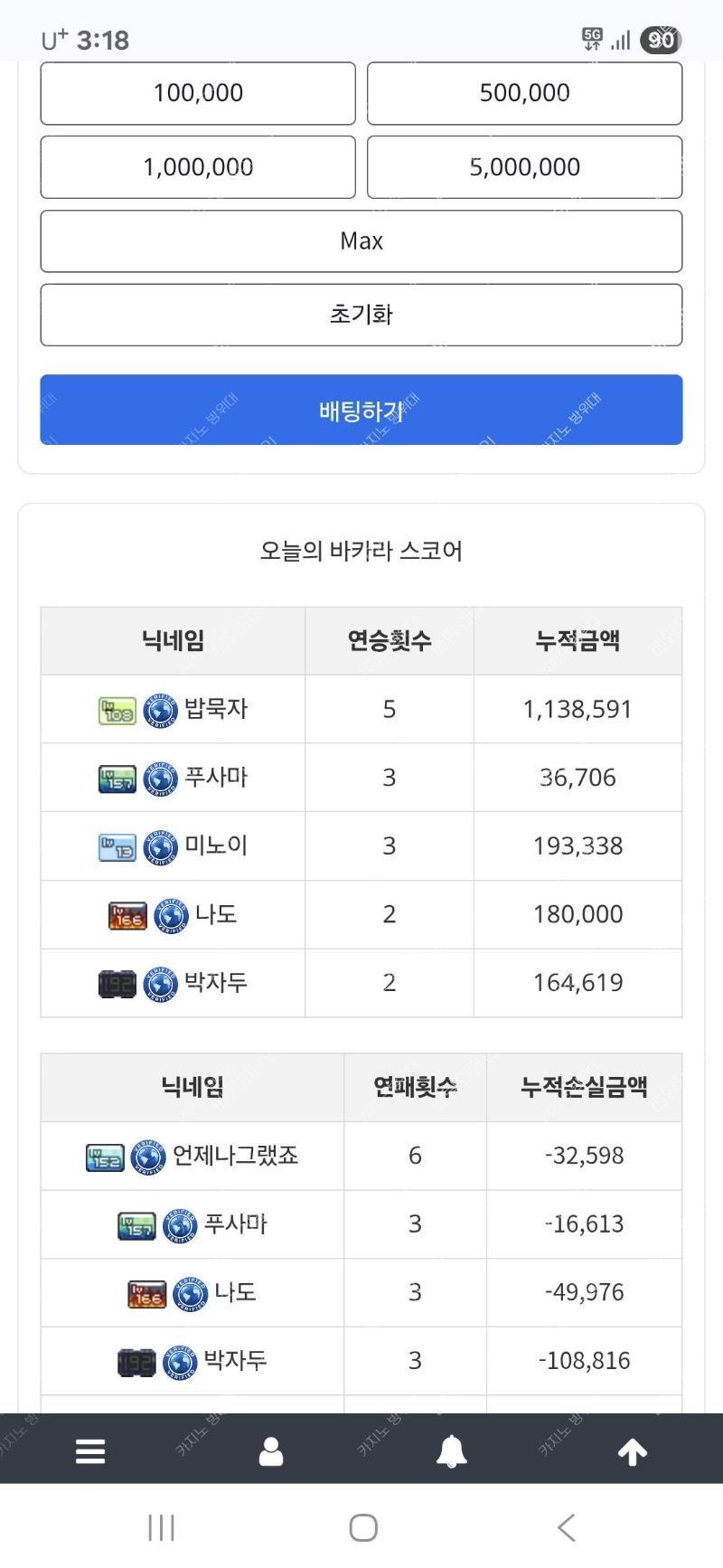Set bet to Max
Screen dimensions: 723x1568
click(x=361, y=241)
